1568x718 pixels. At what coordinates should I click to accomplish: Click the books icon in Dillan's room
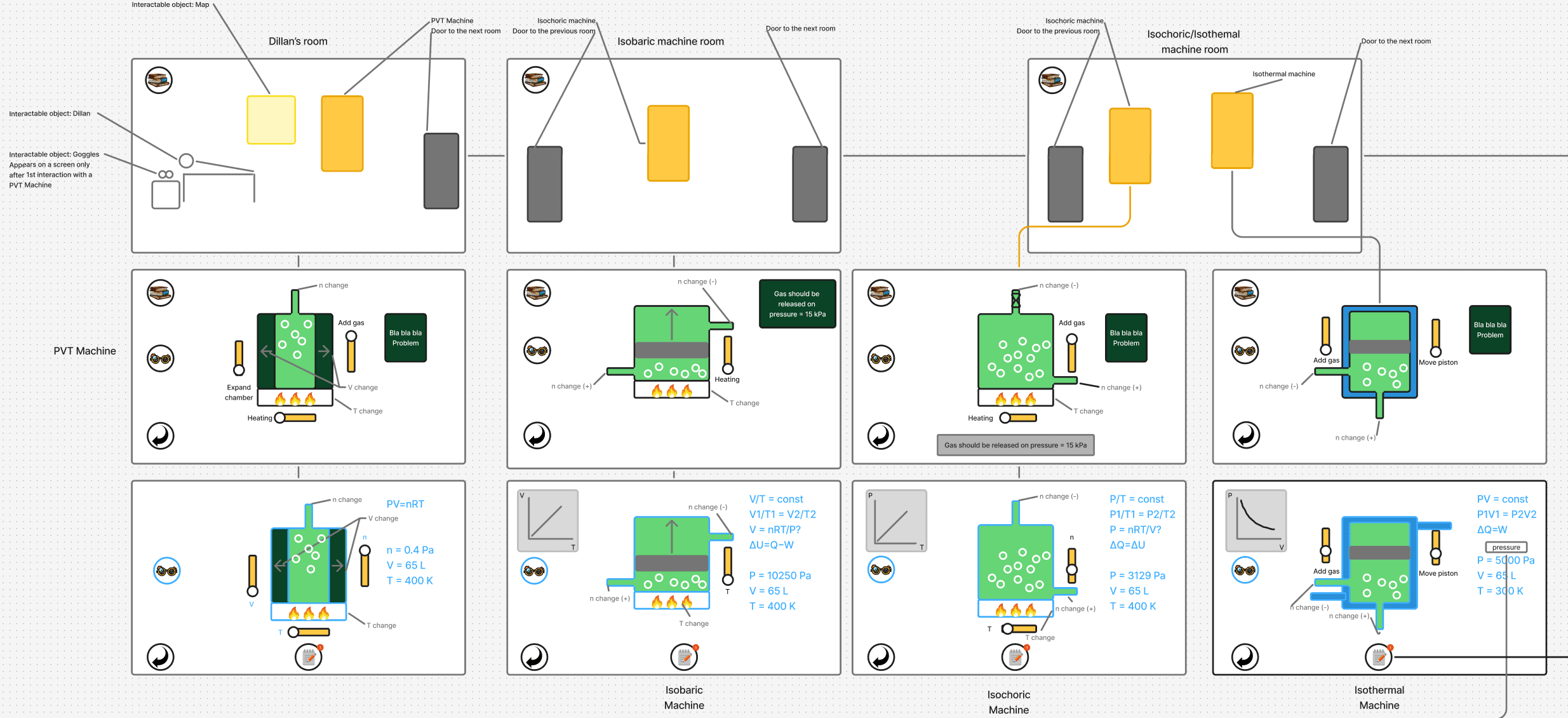tap(159, 80)
